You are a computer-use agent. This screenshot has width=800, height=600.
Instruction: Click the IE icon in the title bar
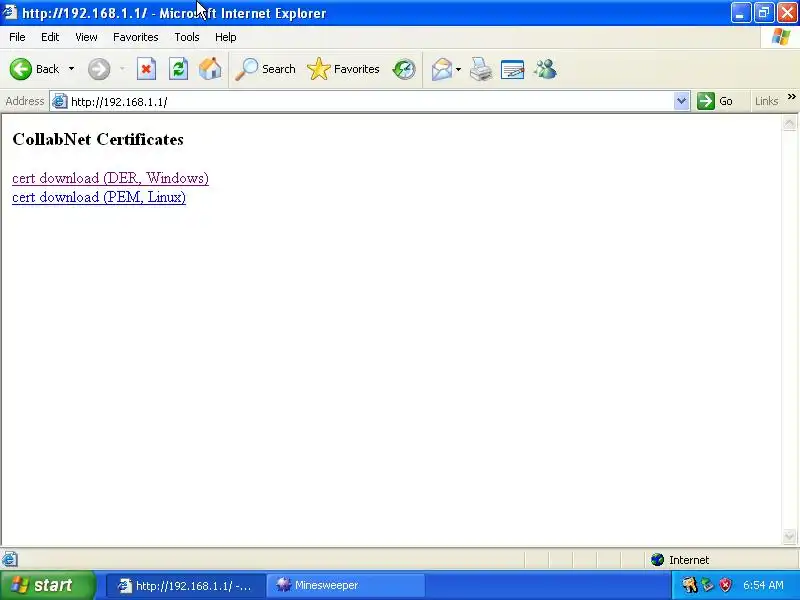point(10,12)
